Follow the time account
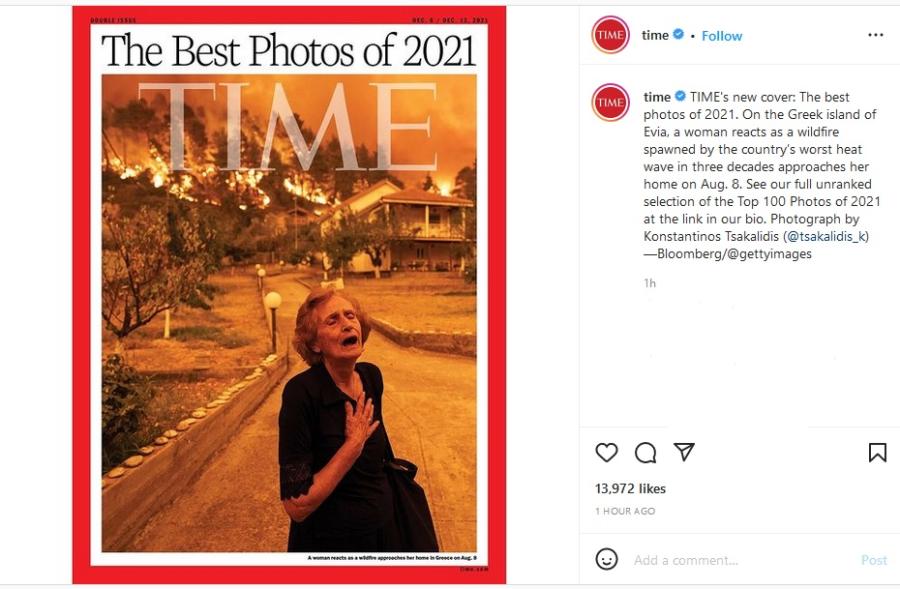Image resolution: width=900 pixels, height=589 pixels. pyautogui.click(x=721, y=36)
